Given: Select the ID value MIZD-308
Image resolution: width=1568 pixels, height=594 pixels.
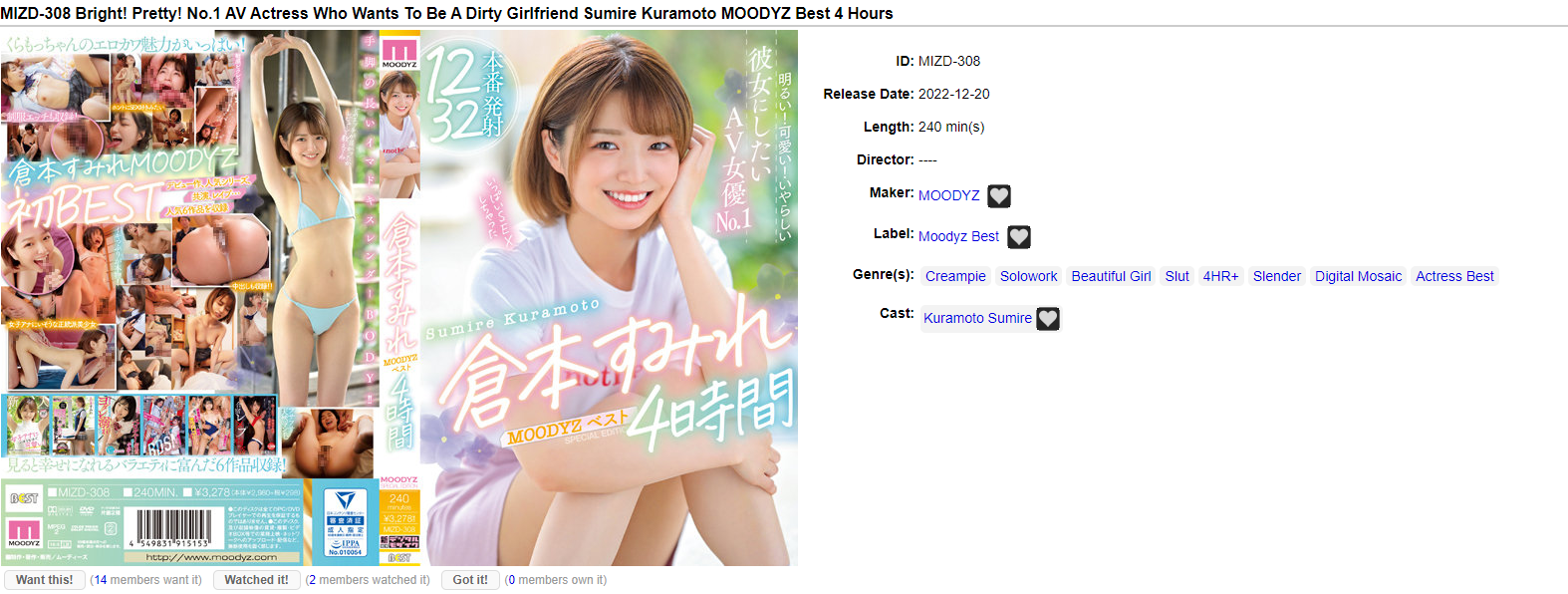Looking at the screenshot, I should pyautogui.click(x=949, y=61).
